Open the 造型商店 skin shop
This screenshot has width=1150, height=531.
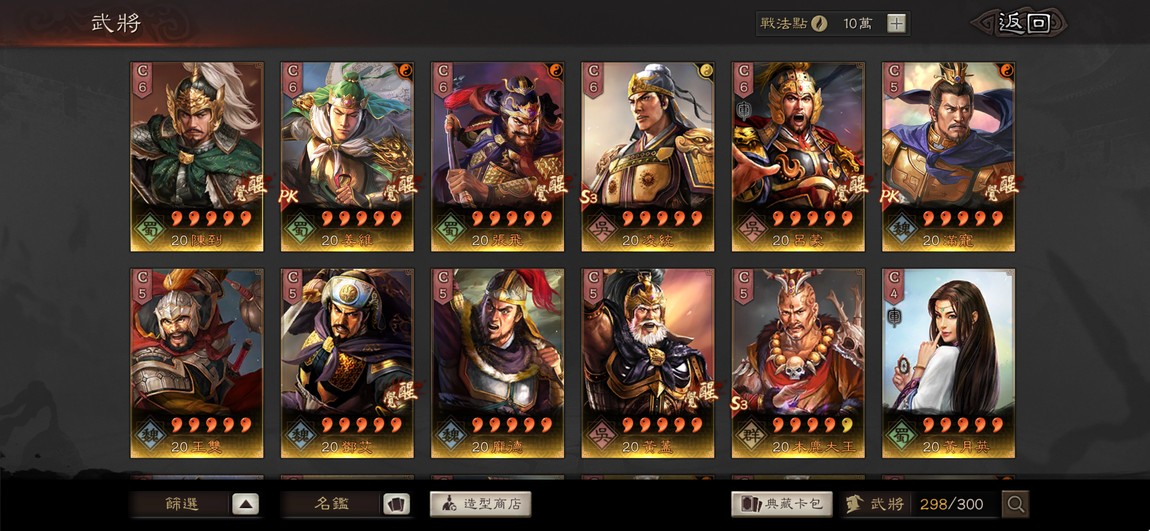point(480,504)
